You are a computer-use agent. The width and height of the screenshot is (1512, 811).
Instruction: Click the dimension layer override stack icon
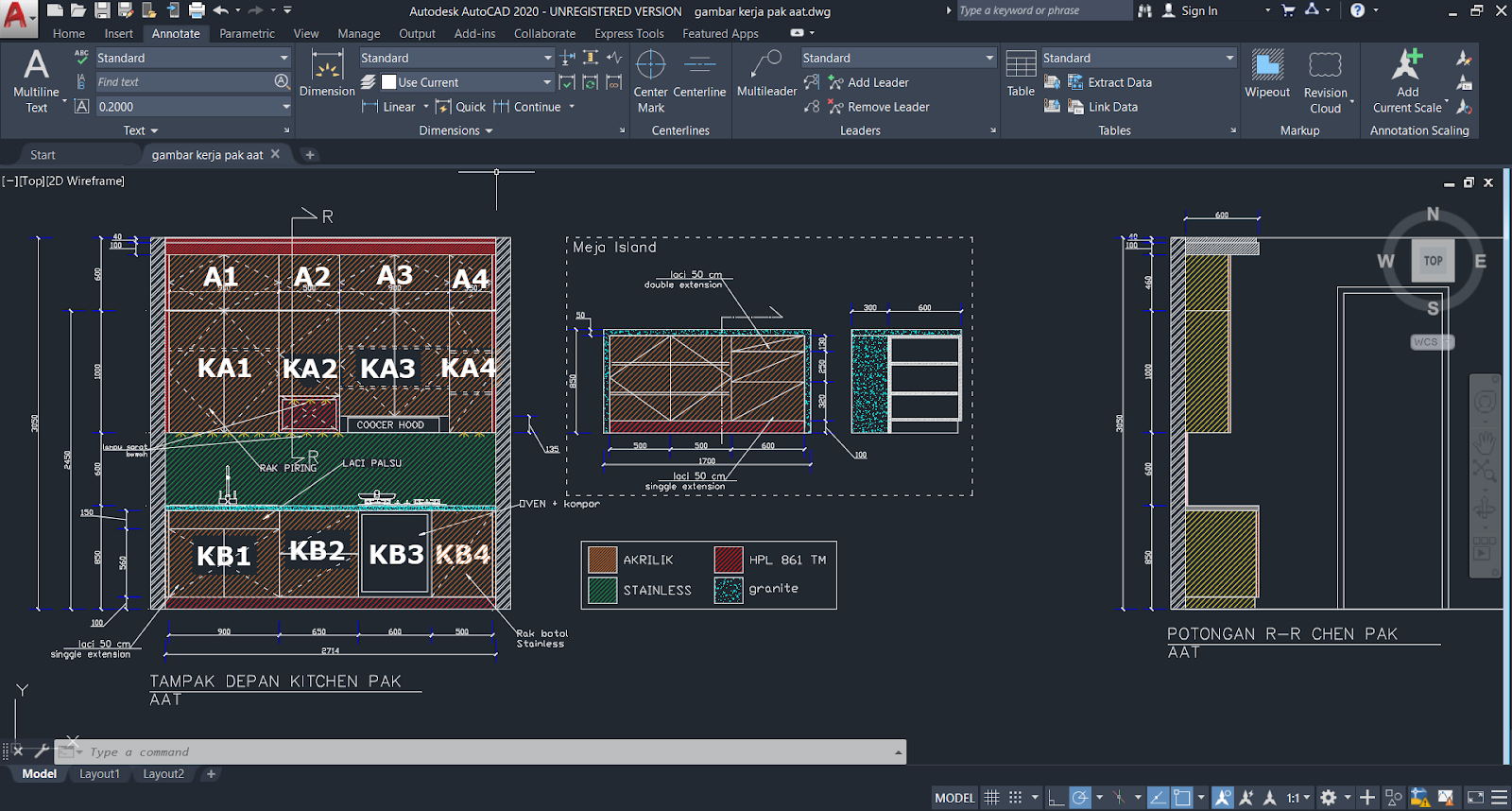point(369,82)
